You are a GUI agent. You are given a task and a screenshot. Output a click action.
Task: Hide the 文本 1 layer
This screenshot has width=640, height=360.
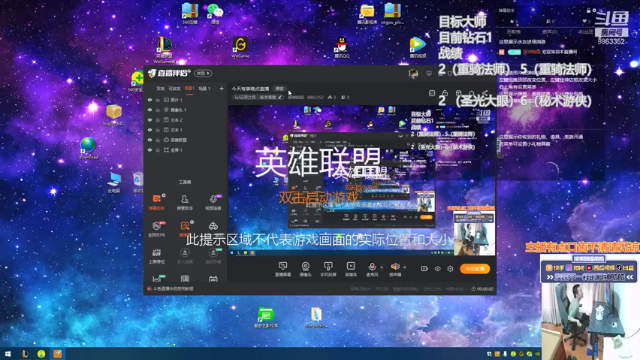coord(150,130)
